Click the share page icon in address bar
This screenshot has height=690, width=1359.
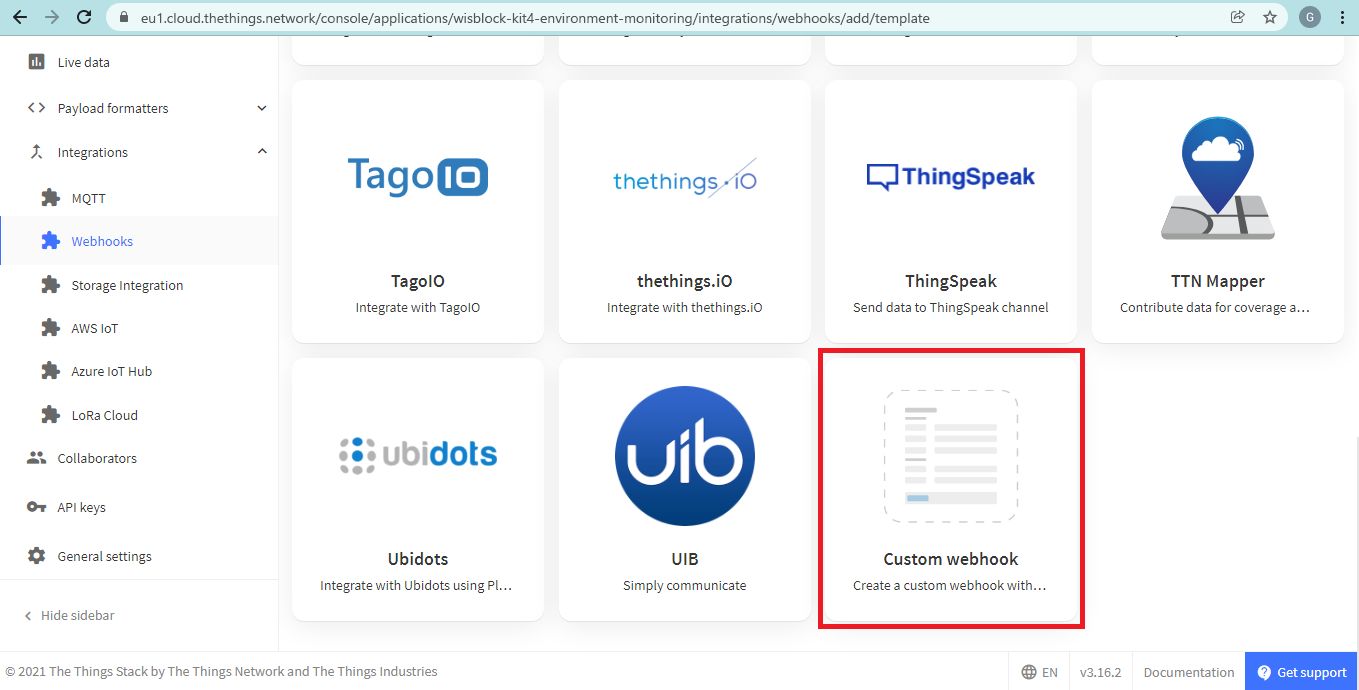pyautogui.click(x=1238, y=17)
